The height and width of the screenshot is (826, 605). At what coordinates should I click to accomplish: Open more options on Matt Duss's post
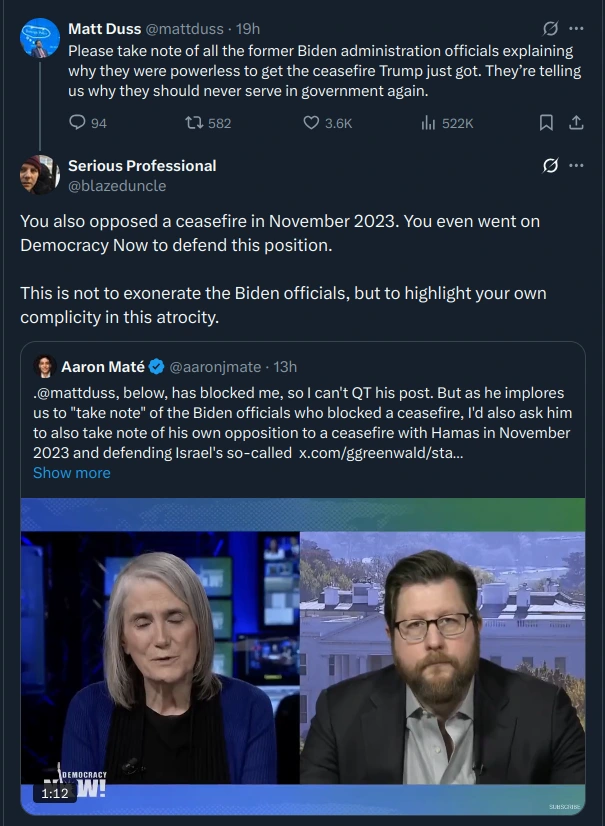[576, 29]
